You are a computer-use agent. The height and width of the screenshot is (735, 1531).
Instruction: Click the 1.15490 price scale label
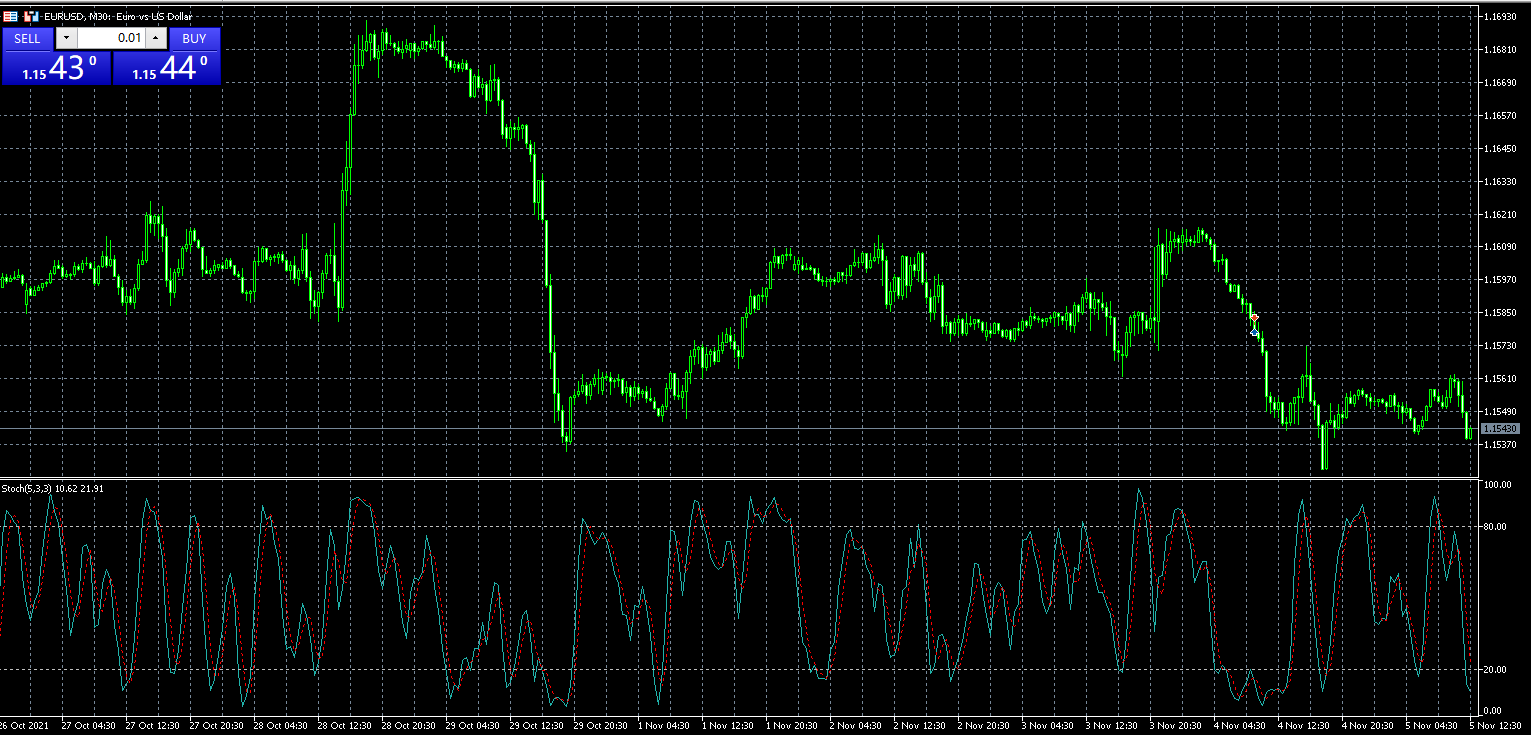[x=1500, y=411]
